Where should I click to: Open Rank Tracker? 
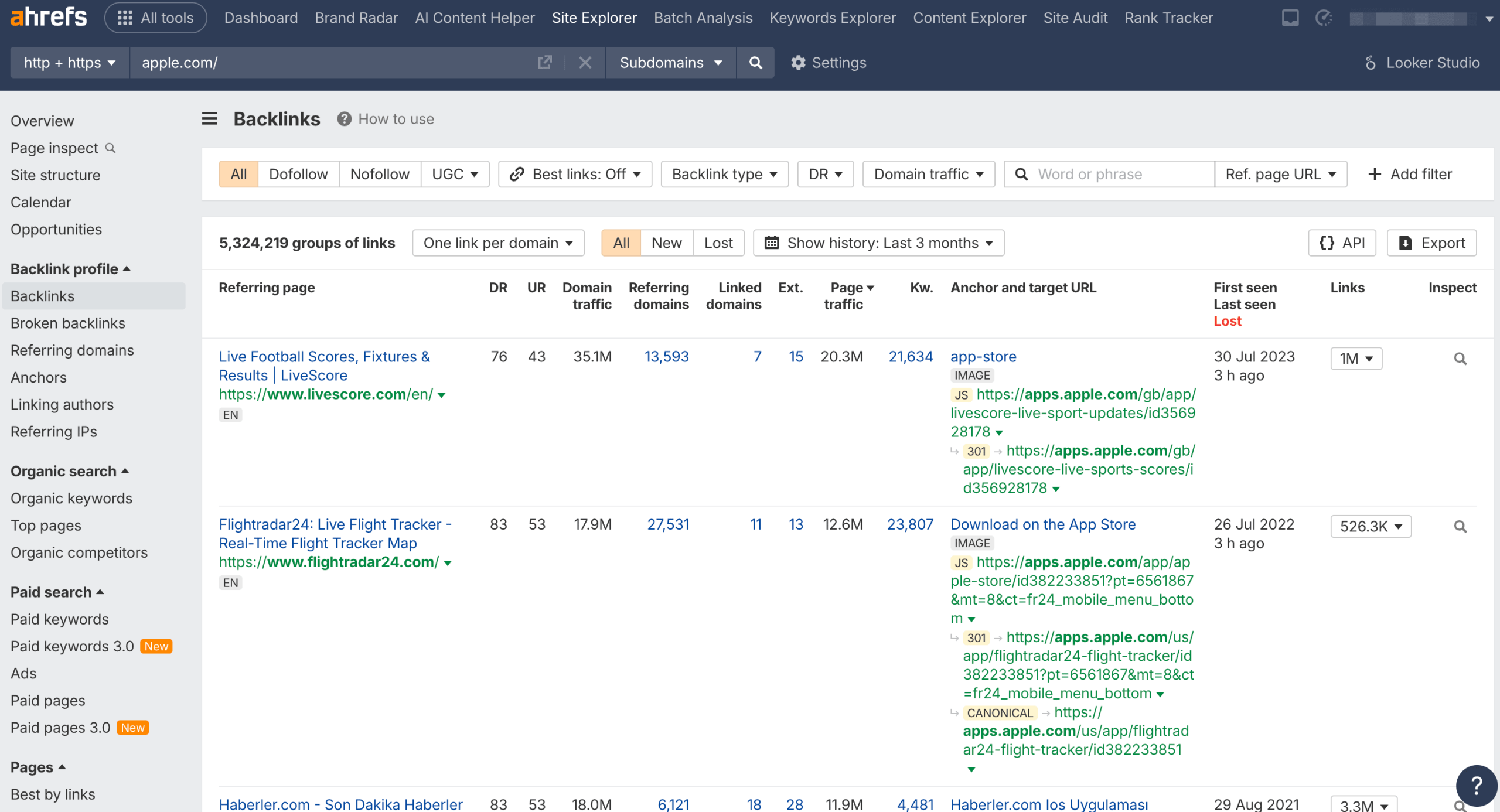coord(1168,18)
